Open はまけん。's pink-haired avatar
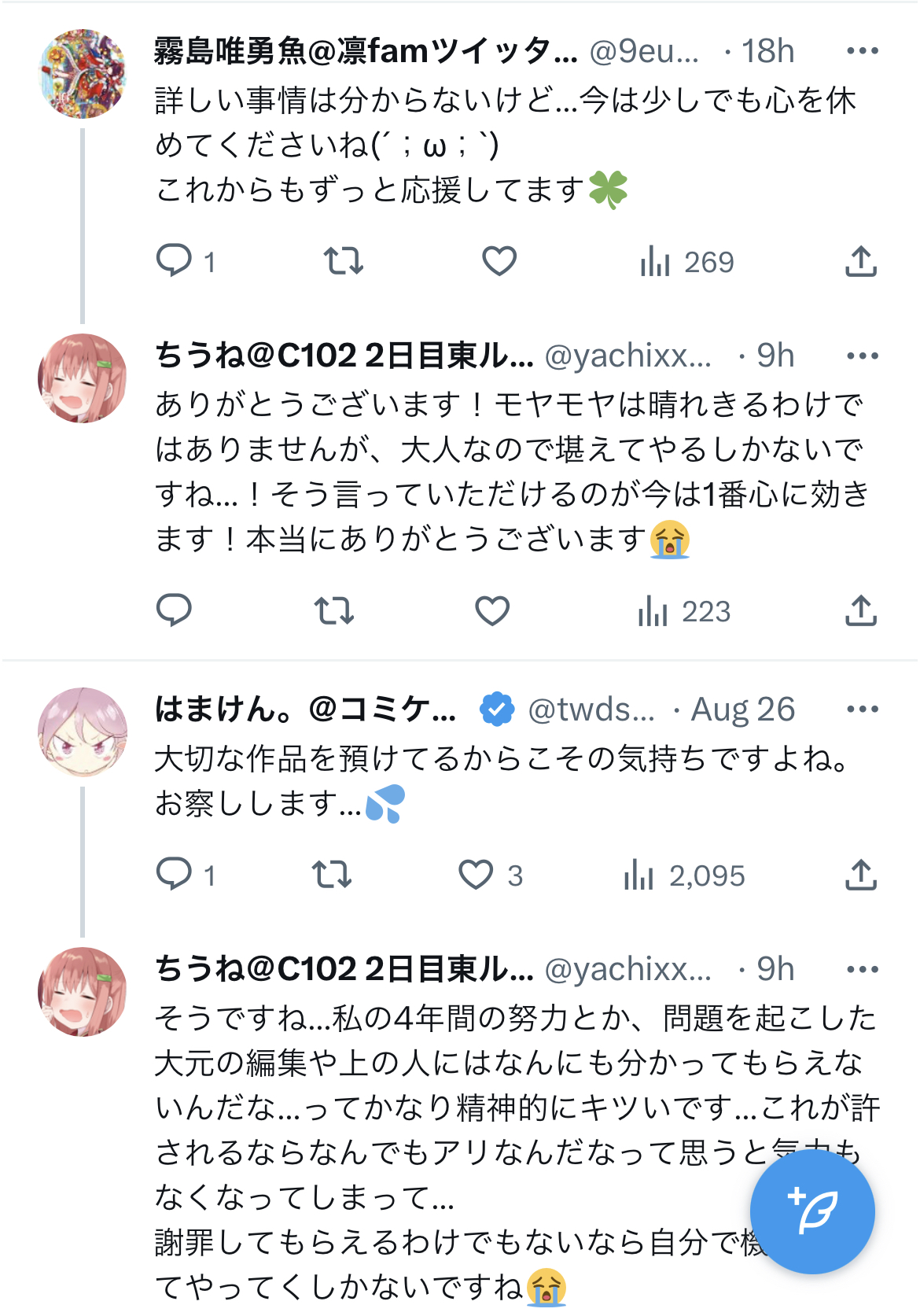Screen dimensions: 920x1316 (83, 732)
